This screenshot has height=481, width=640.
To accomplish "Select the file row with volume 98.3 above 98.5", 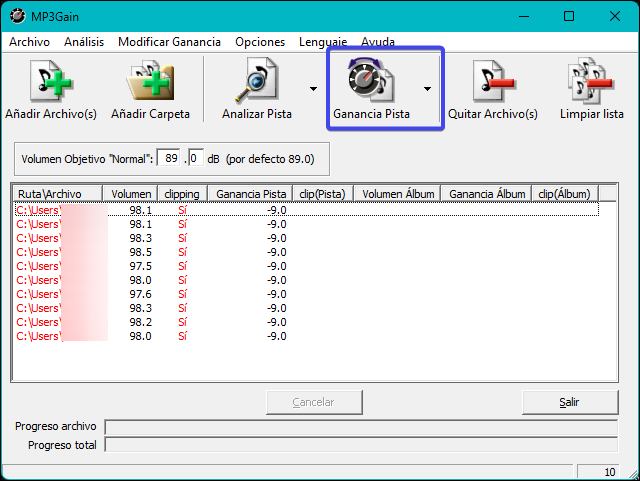I will 307,238.
